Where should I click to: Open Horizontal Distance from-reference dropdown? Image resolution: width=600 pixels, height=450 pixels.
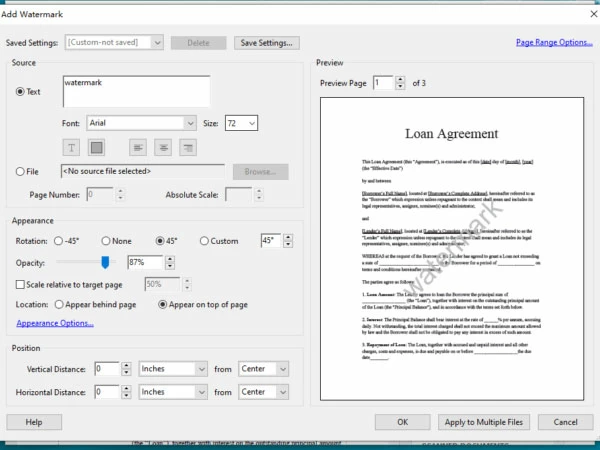(x=263, y=392)
